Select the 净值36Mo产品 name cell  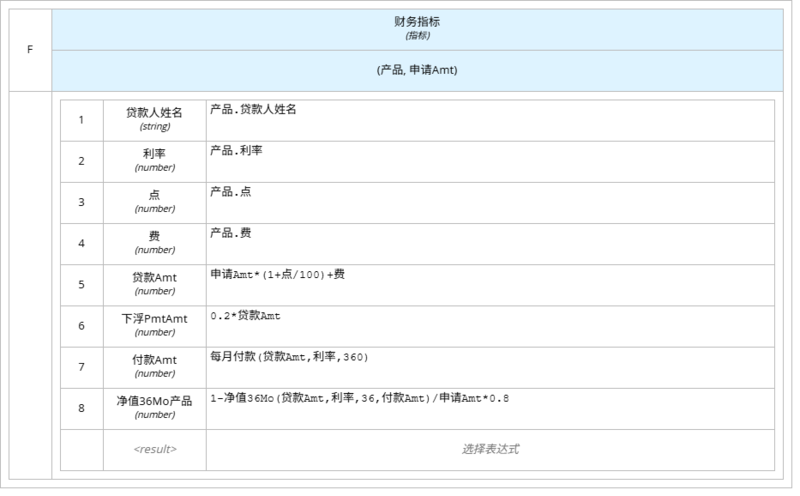coord(154,408)
